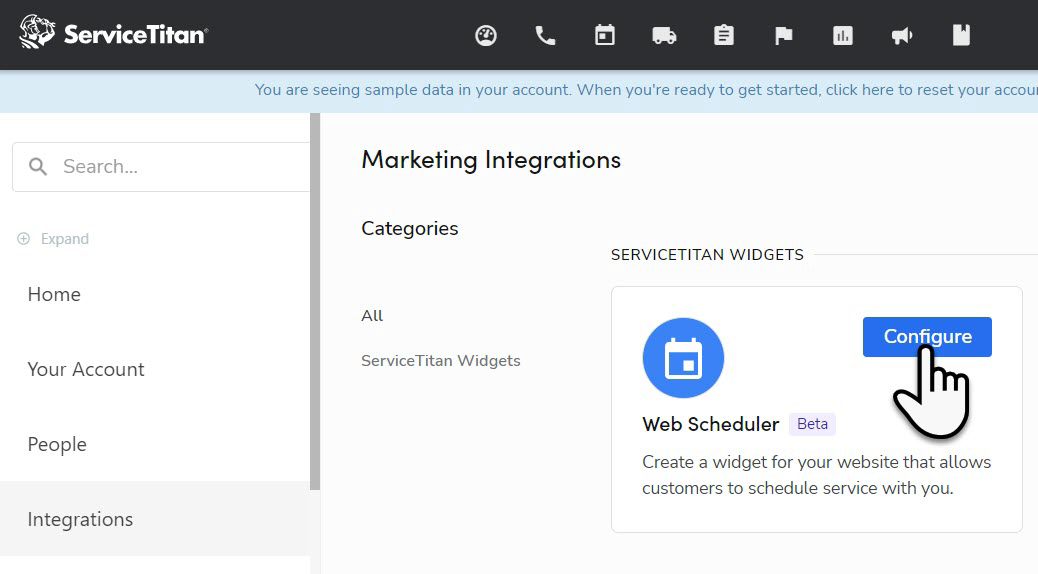The image size is (1038, 574).
Task: Click the Marketing megaphone icon
Action: click(902, 36)
